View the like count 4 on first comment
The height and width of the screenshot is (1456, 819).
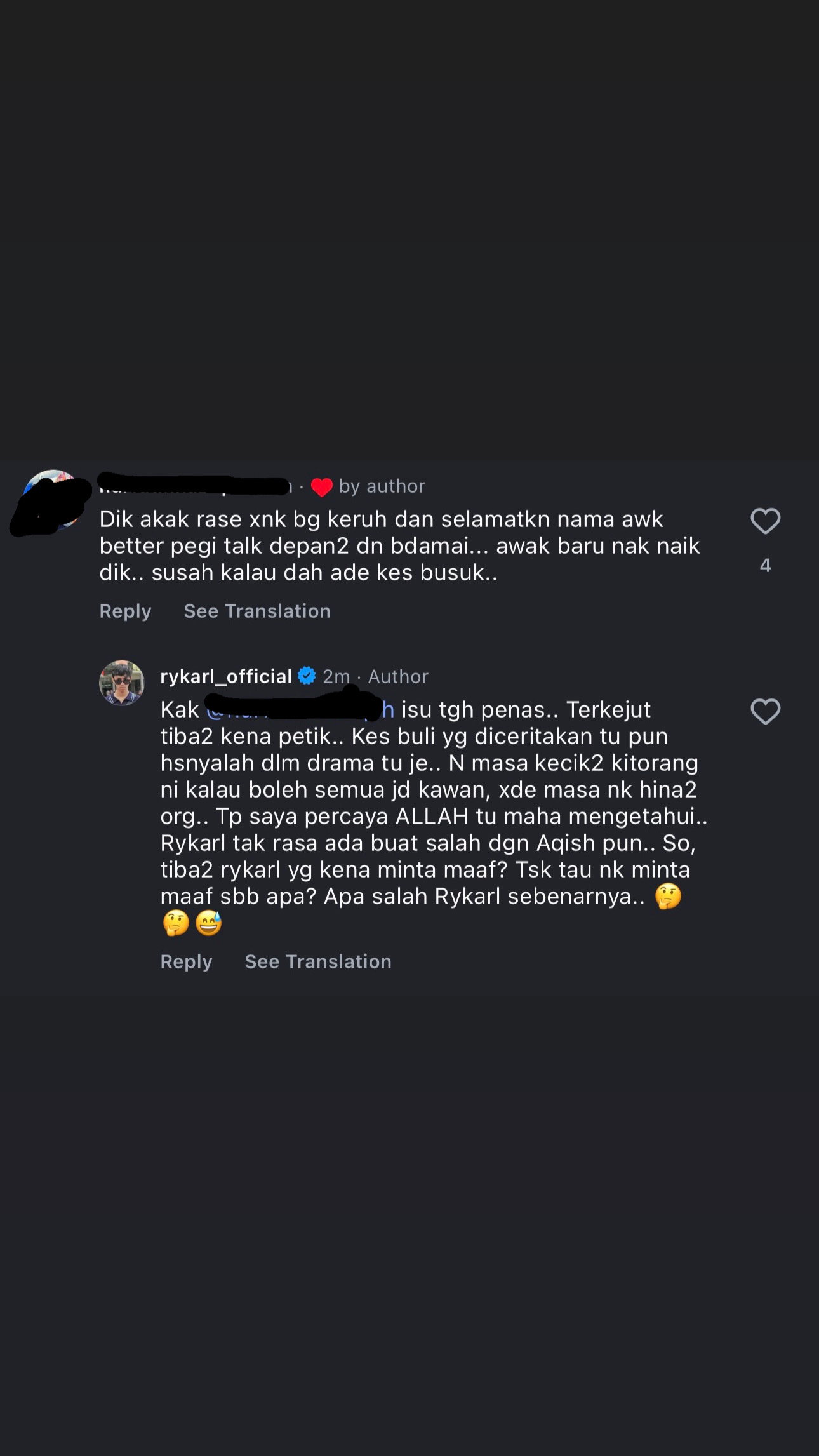coord(765,565)
